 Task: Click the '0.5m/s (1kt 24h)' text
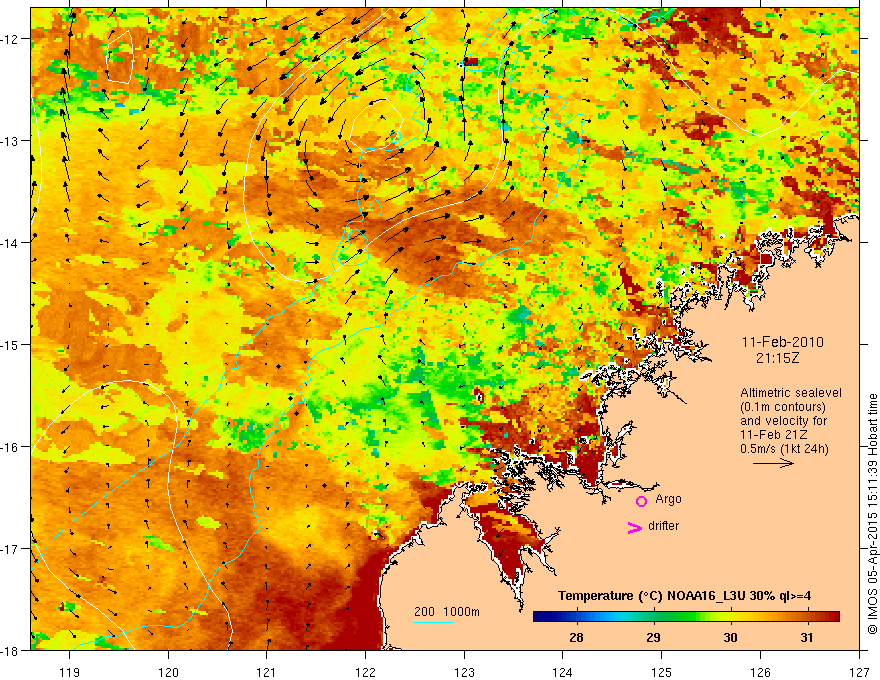[x=784, y=449]
